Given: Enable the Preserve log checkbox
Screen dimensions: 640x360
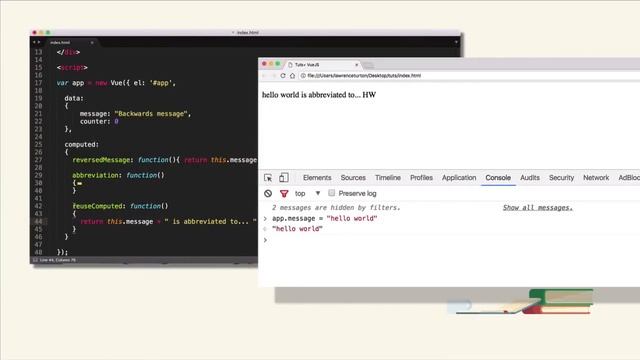Looking at the screenshot, I should point(331,193).
